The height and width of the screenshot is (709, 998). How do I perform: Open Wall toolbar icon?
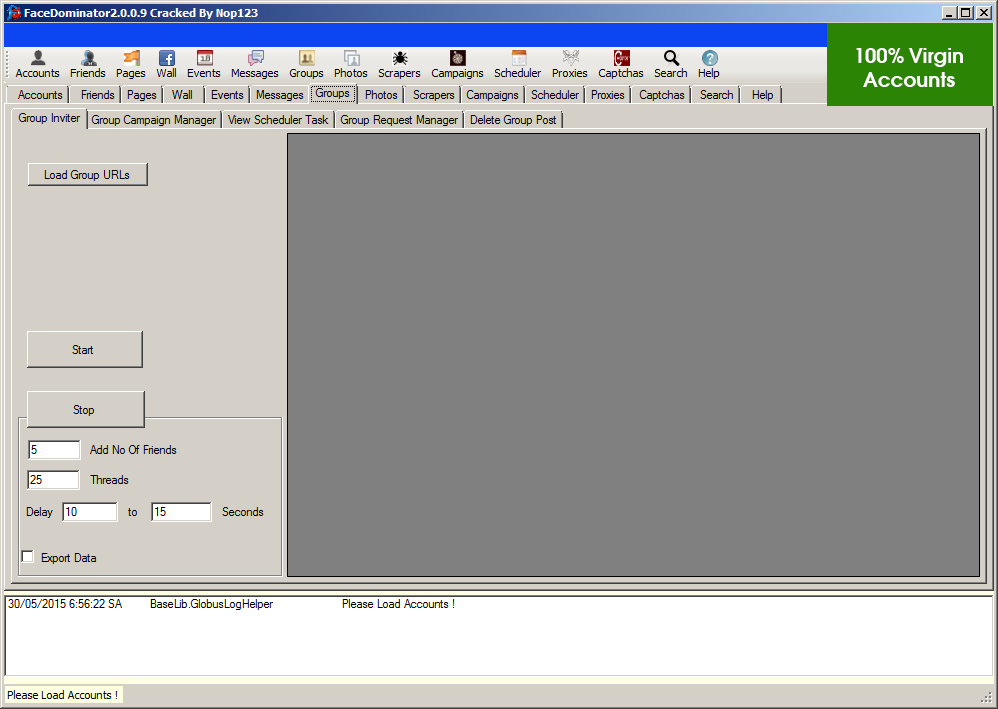167,65
